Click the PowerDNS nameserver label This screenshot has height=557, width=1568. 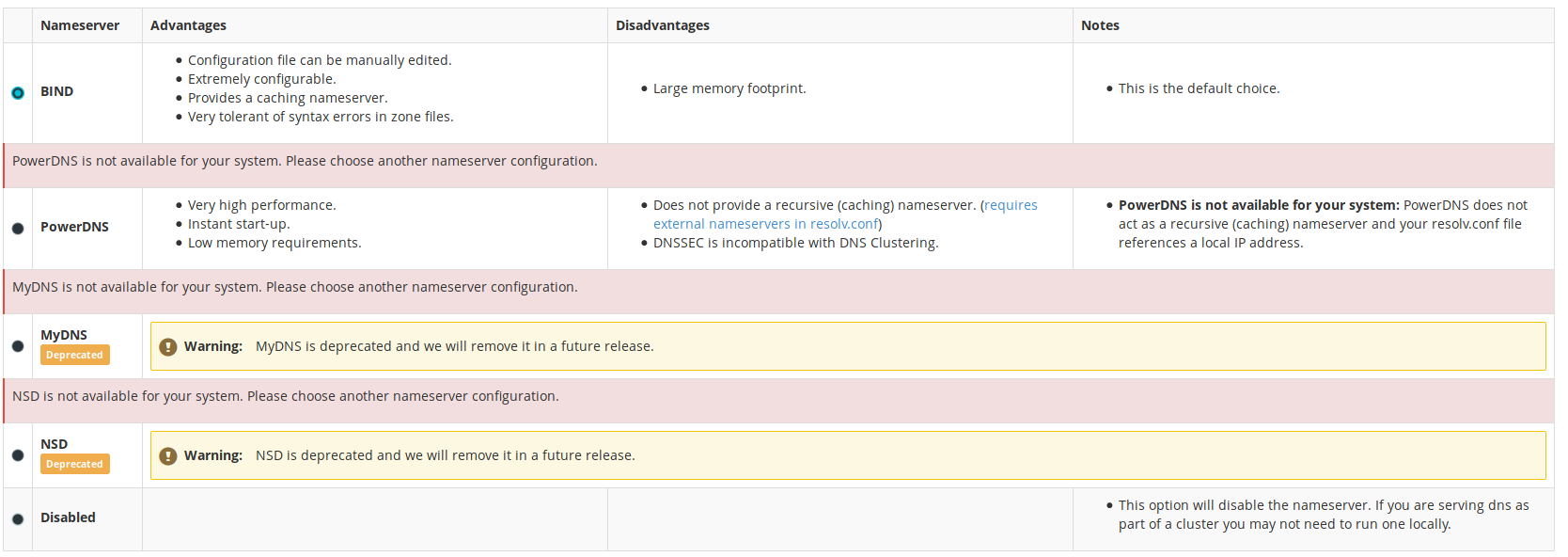74,227
